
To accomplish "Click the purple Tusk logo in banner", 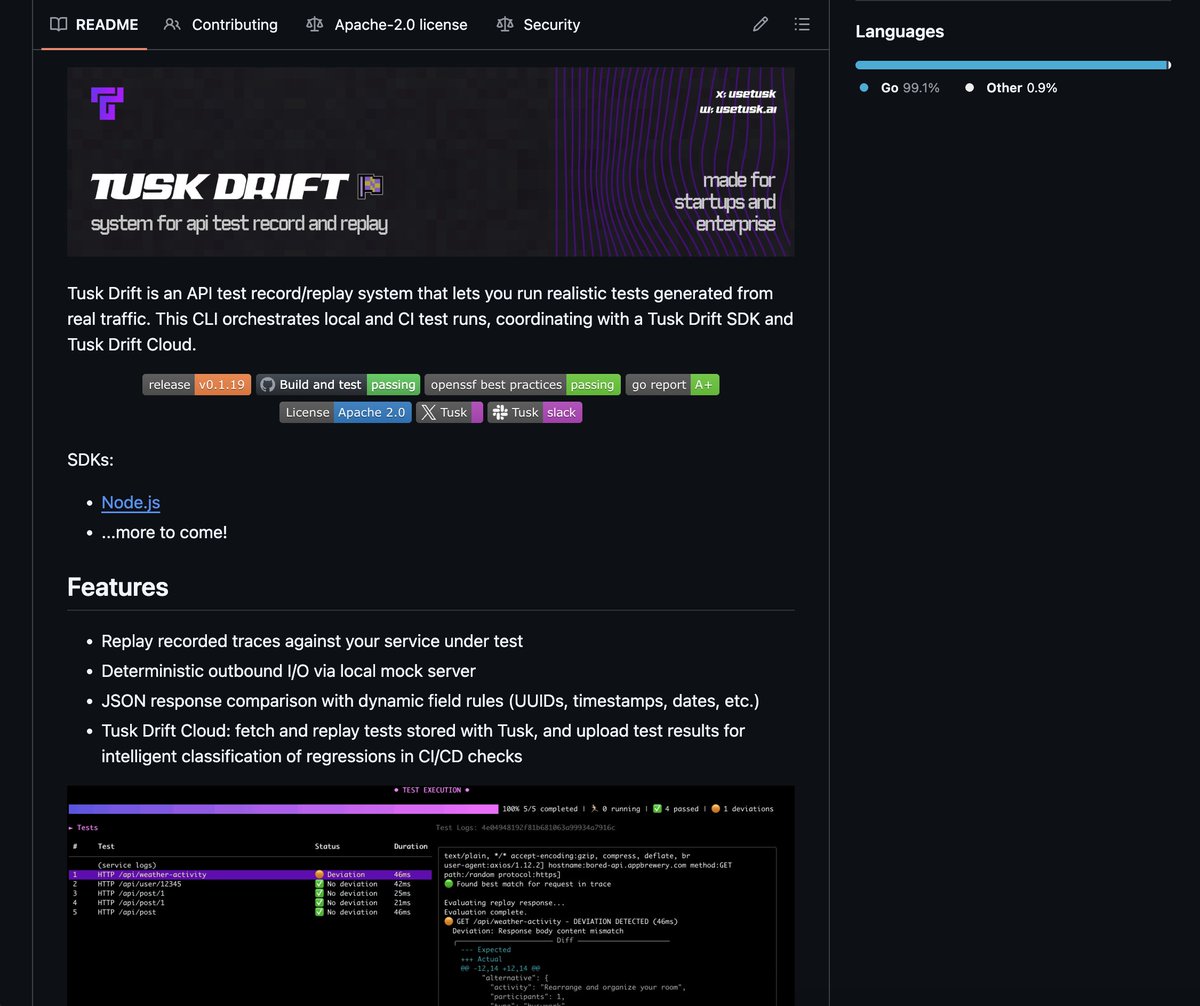I will pyautogui.click(x=107, y=103).
